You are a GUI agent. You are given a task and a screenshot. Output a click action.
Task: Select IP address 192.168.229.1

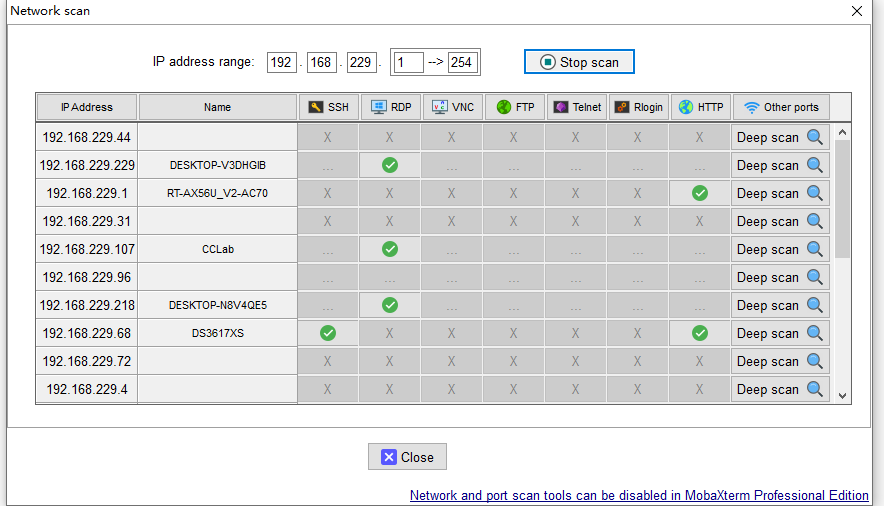tap(87, 193)
